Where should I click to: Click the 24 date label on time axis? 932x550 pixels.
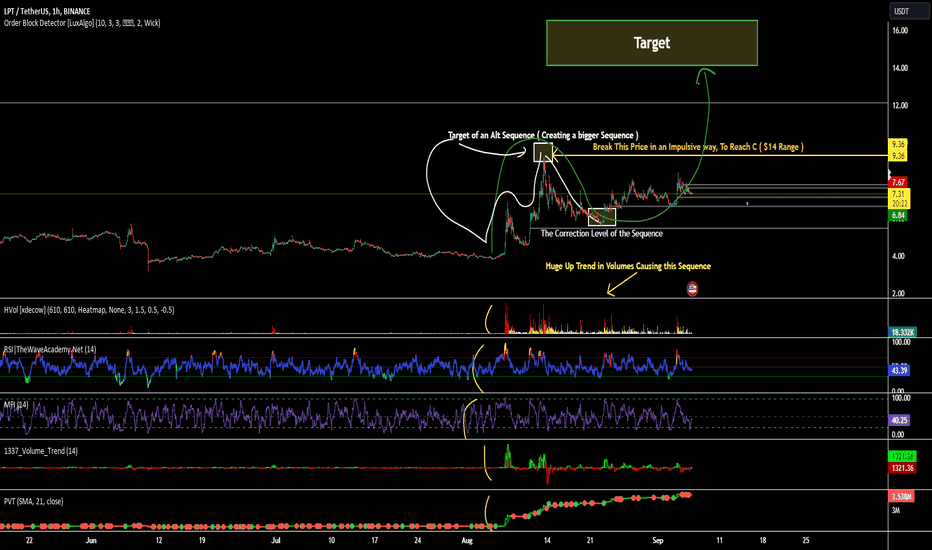coord(418,540)
